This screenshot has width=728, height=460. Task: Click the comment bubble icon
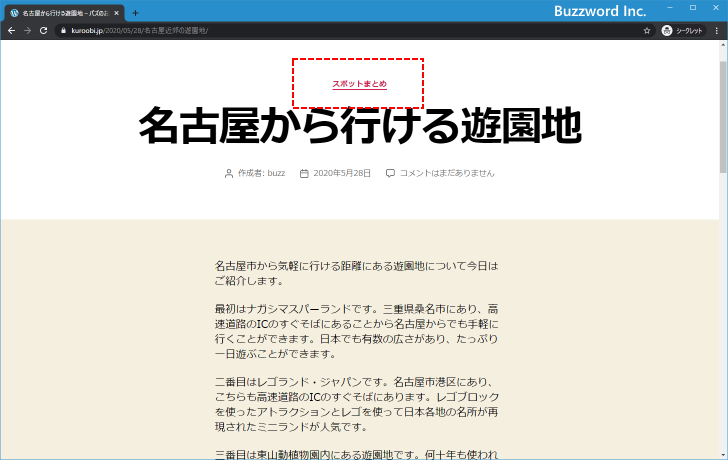[x=390, y=173]
